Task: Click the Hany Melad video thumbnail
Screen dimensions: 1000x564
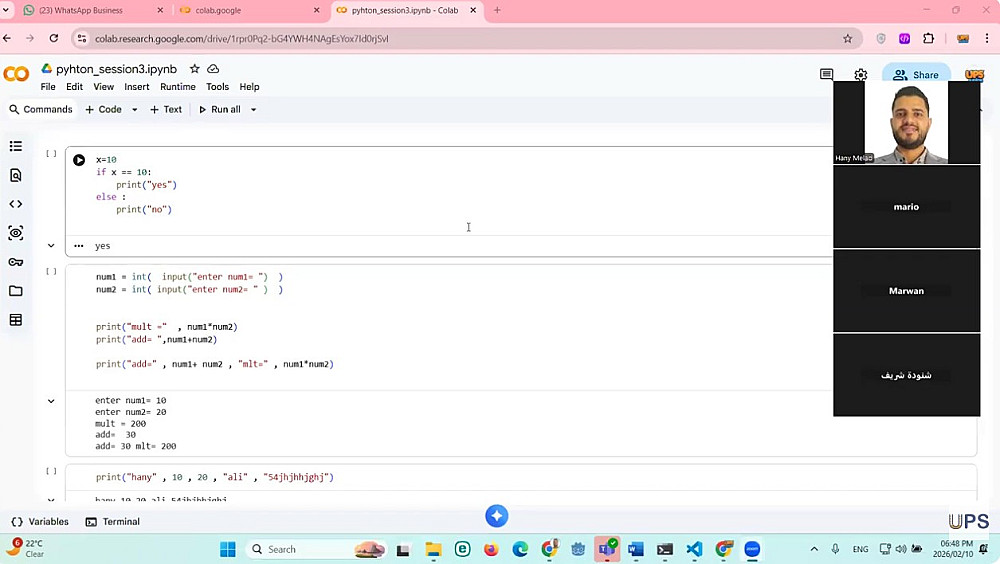Action: point(906,122)
